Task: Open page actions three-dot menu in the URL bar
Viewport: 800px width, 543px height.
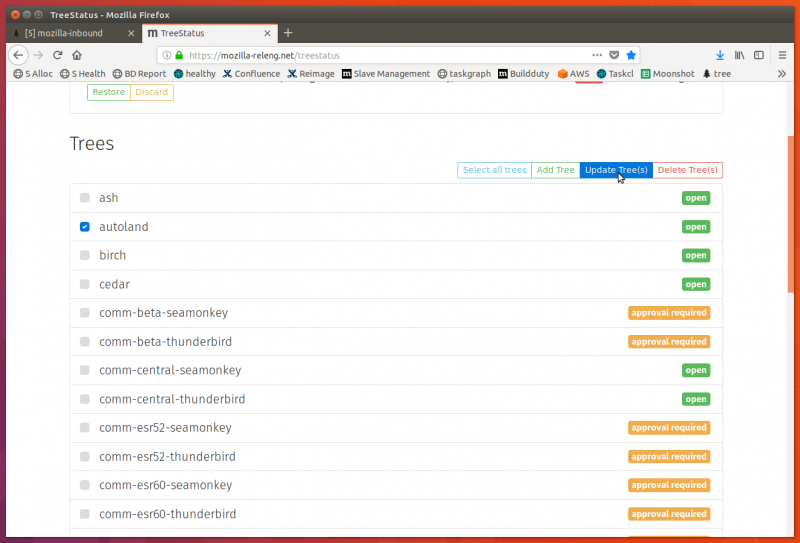Action: pos(597,55)
